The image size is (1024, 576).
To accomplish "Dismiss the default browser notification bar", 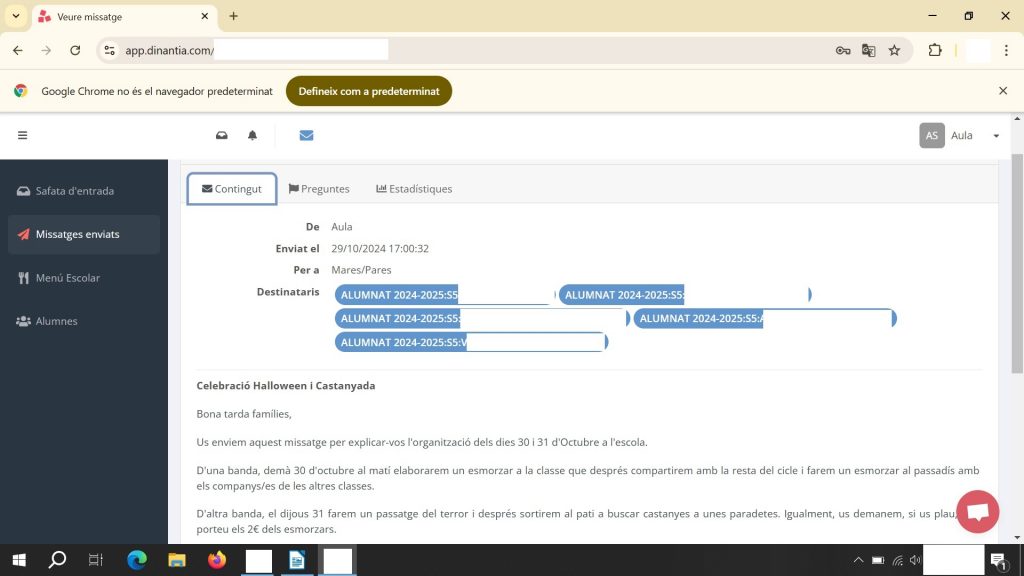I will coord(1003,91).
